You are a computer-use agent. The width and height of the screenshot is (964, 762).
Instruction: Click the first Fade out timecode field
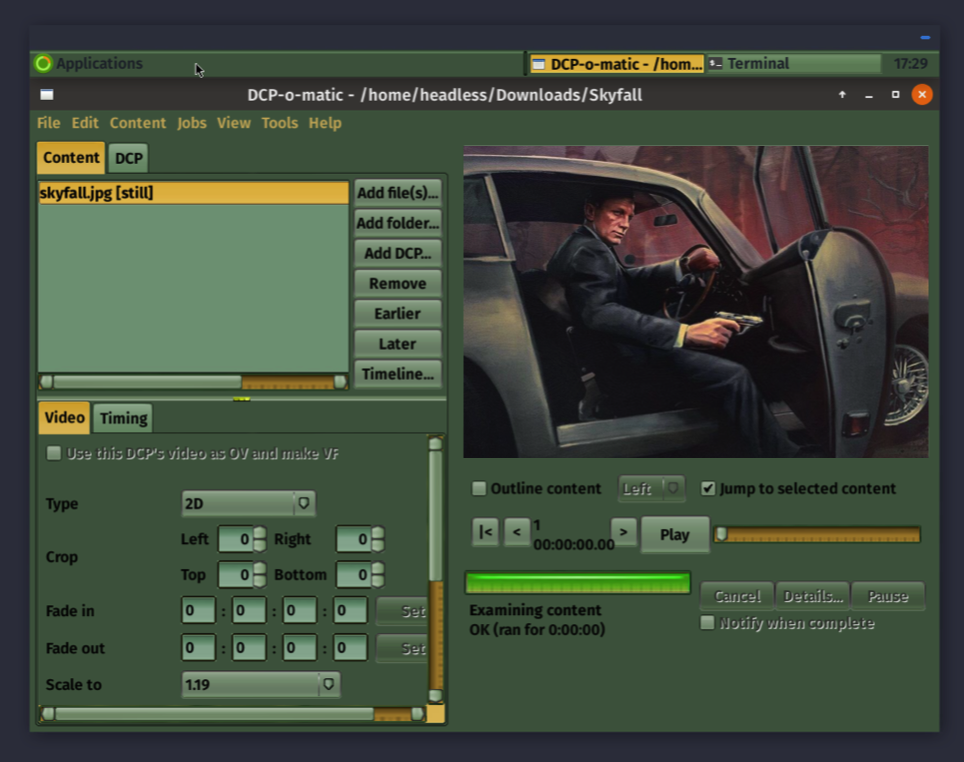199,648
